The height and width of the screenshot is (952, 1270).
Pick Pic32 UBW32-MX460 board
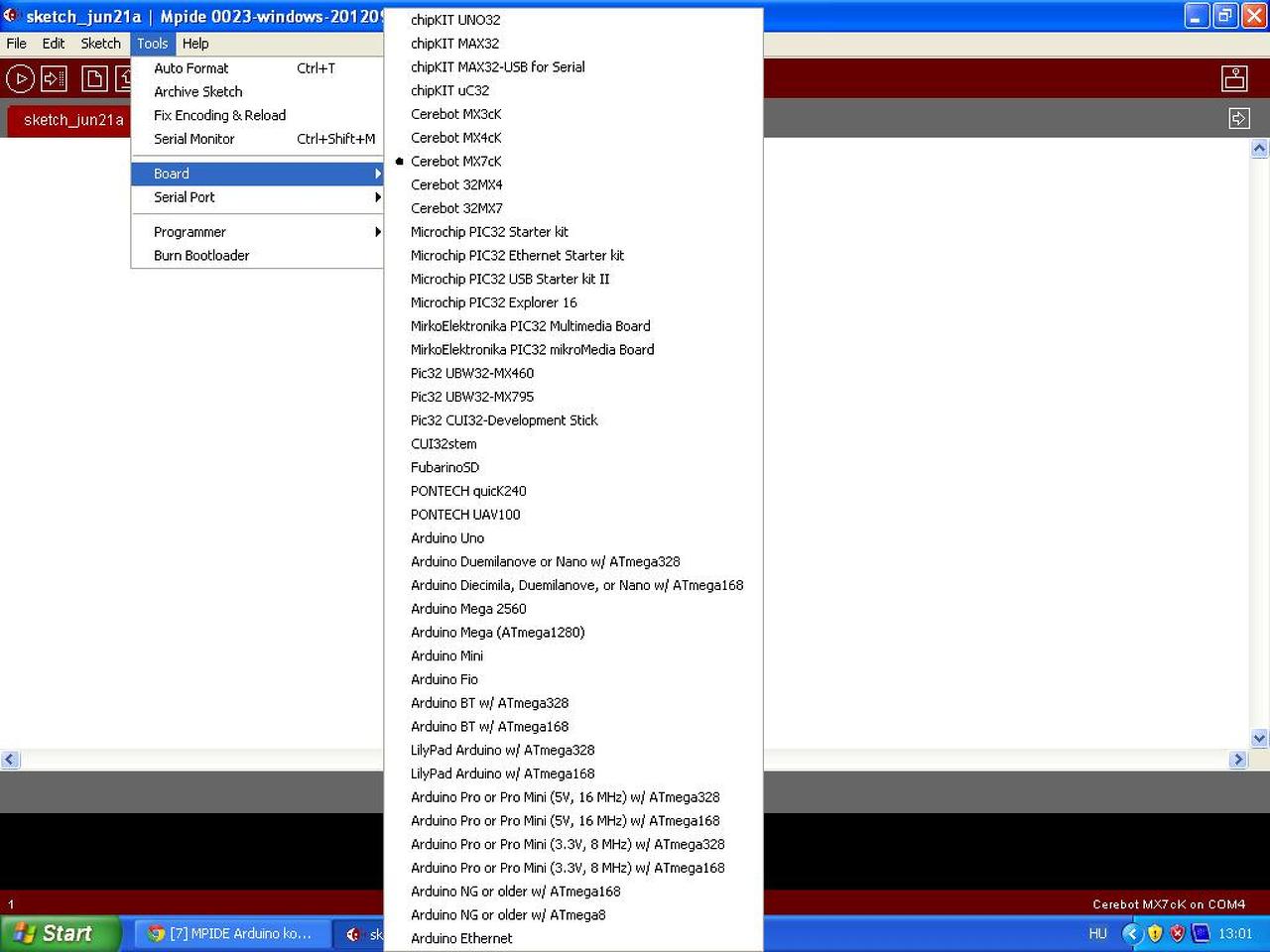coord(573,373)
